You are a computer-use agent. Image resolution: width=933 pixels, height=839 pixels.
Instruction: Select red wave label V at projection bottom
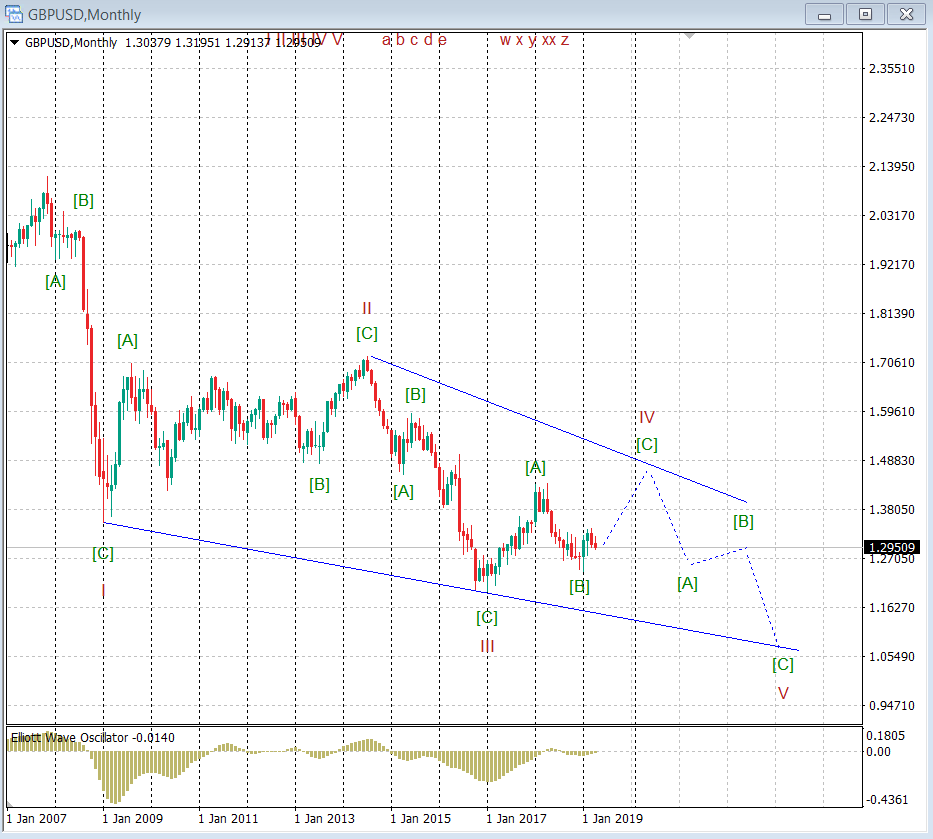coord(783,693)
